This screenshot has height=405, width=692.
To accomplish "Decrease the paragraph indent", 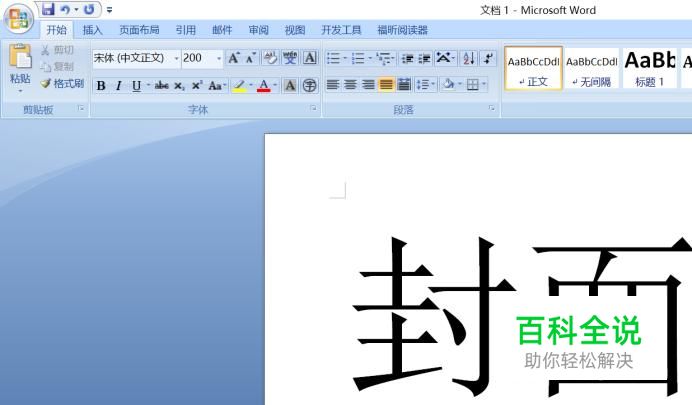I will [x=407, y=58].
